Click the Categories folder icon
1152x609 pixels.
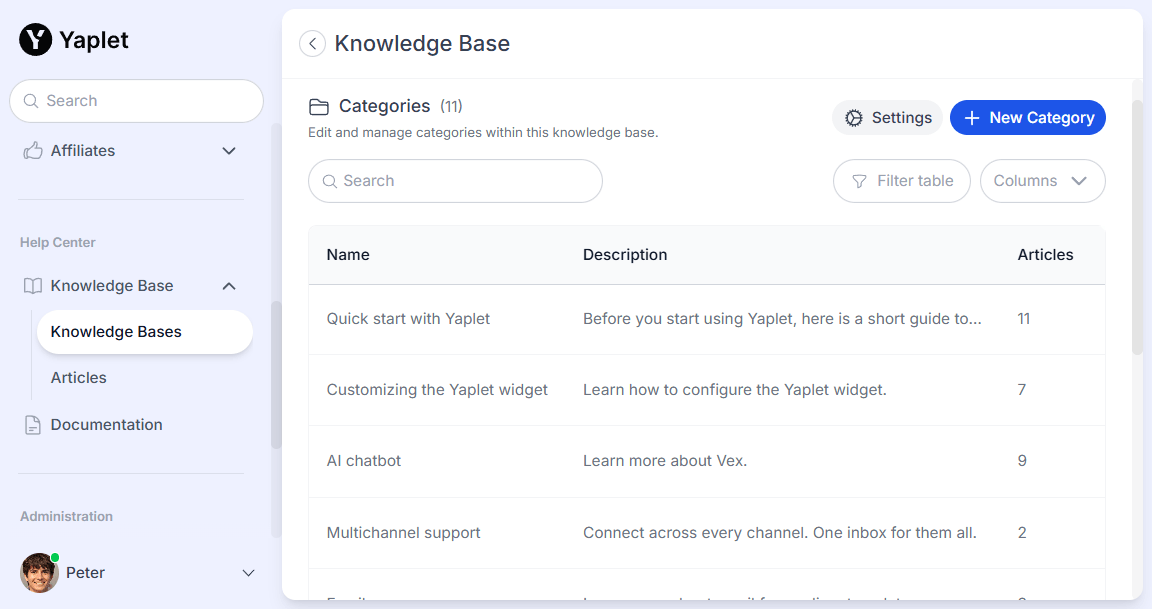coord(319,107)
